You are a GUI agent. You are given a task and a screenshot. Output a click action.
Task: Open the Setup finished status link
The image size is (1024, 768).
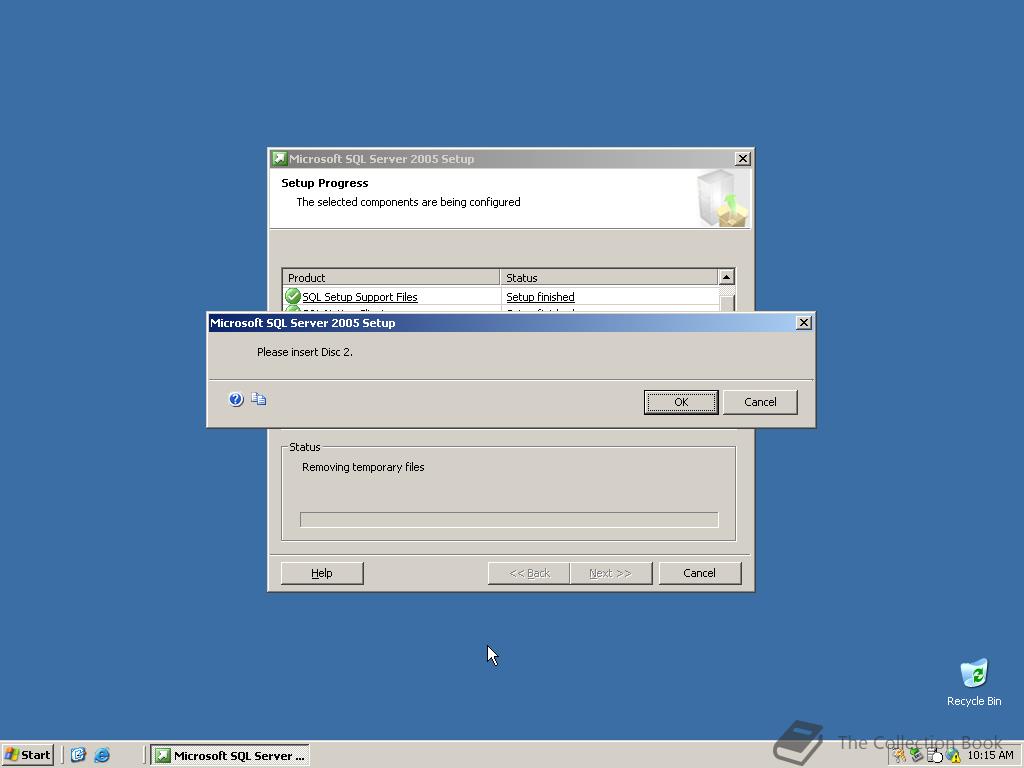pos(540,296)
